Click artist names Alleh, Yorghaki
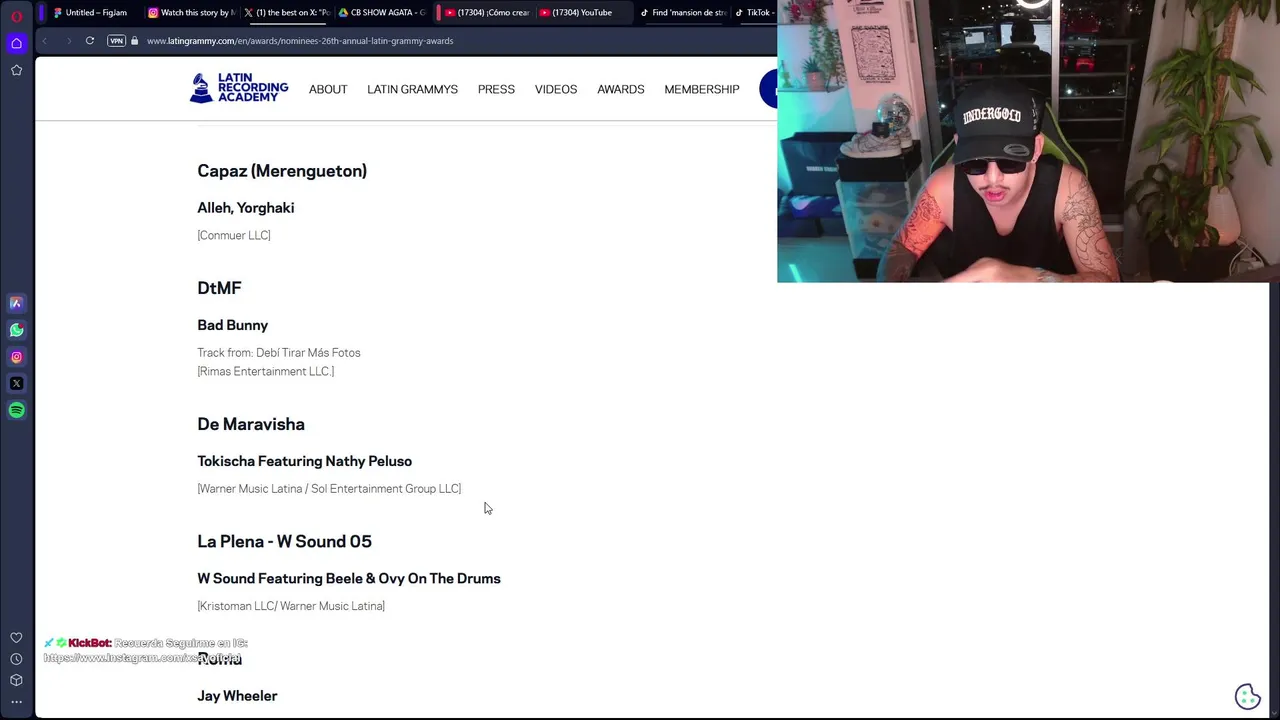This screenshot has width=1280, height=720. point(246,208)
